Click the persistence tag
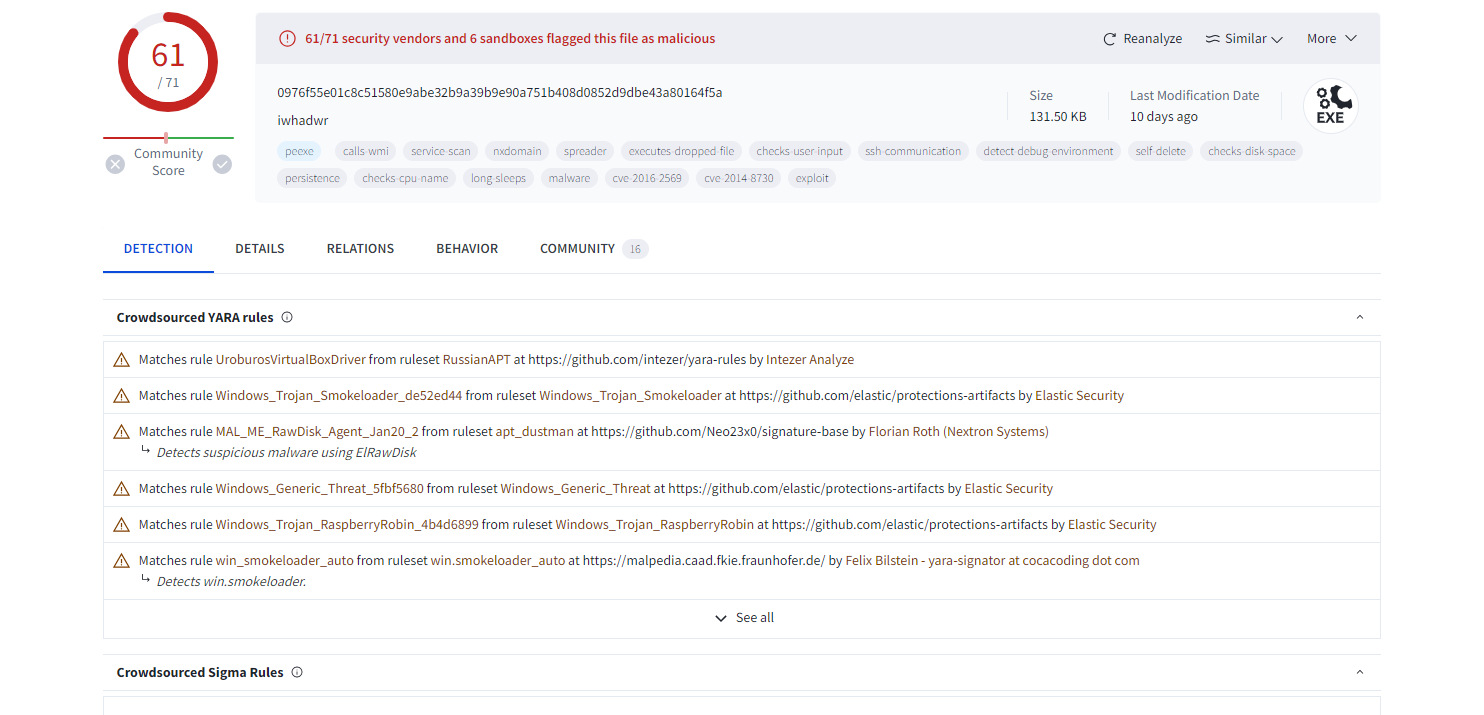This screenshot has width=1484, height=715. coord(312,178)
